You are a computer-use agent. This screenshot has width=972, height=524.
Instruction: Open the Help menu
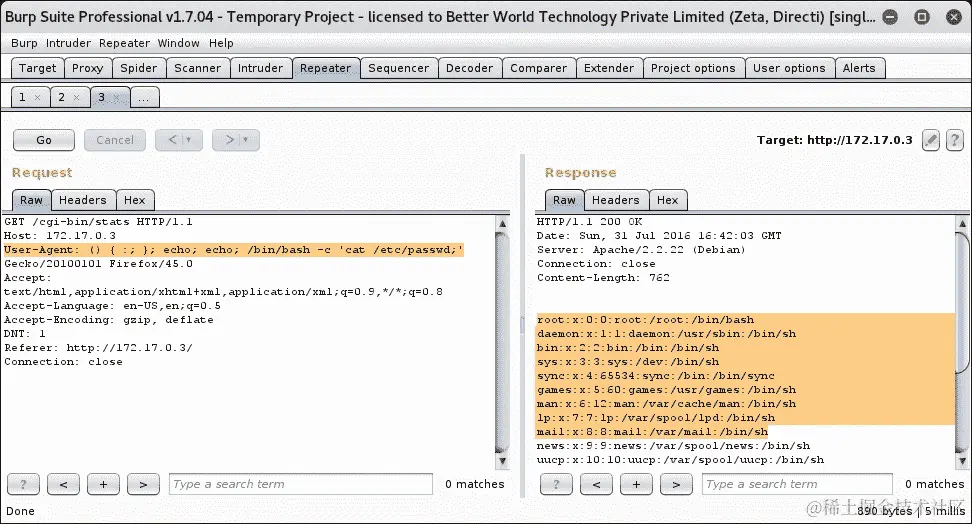[221, 43]
